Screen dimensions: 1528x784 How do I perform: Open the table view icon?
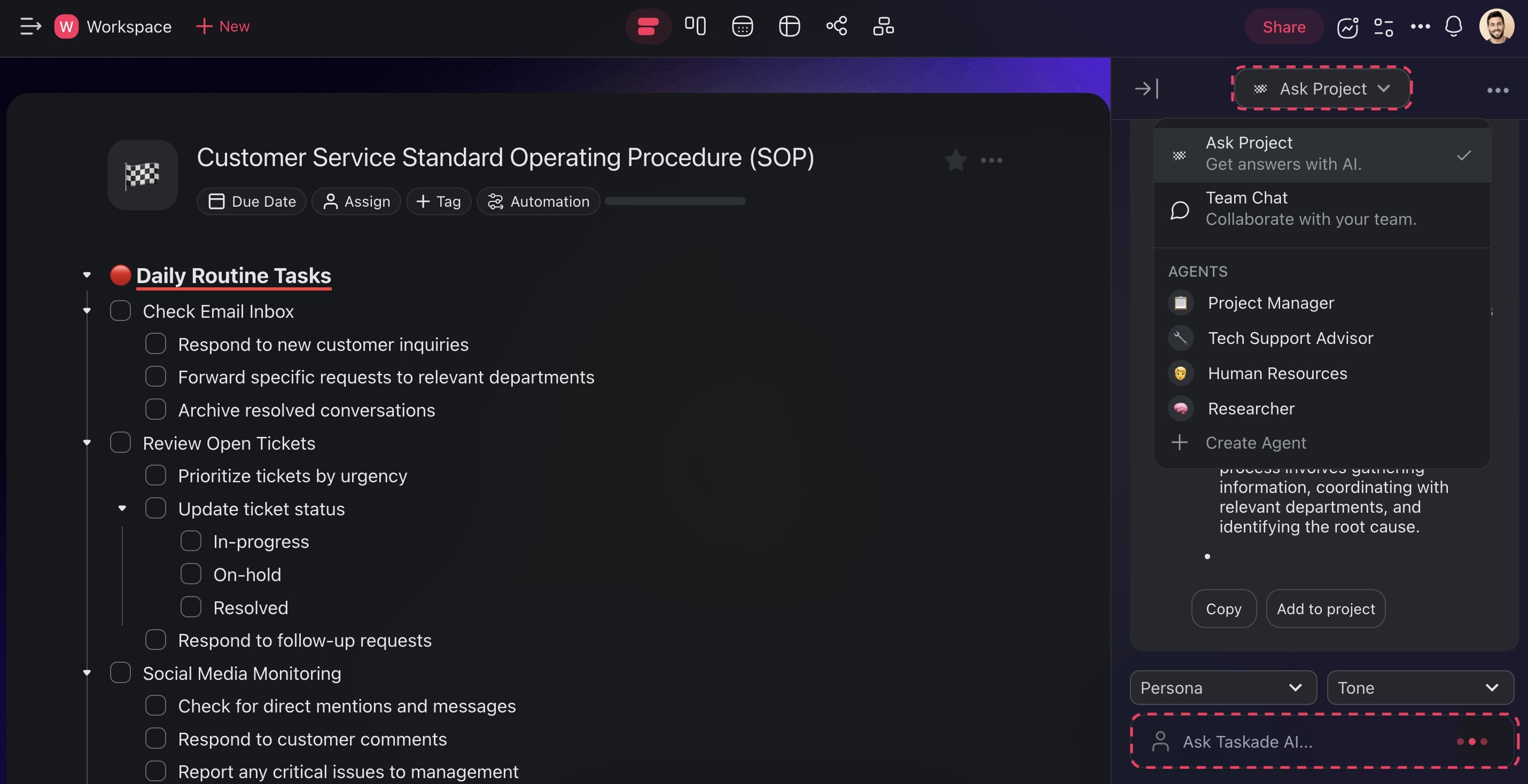(789, 27)
